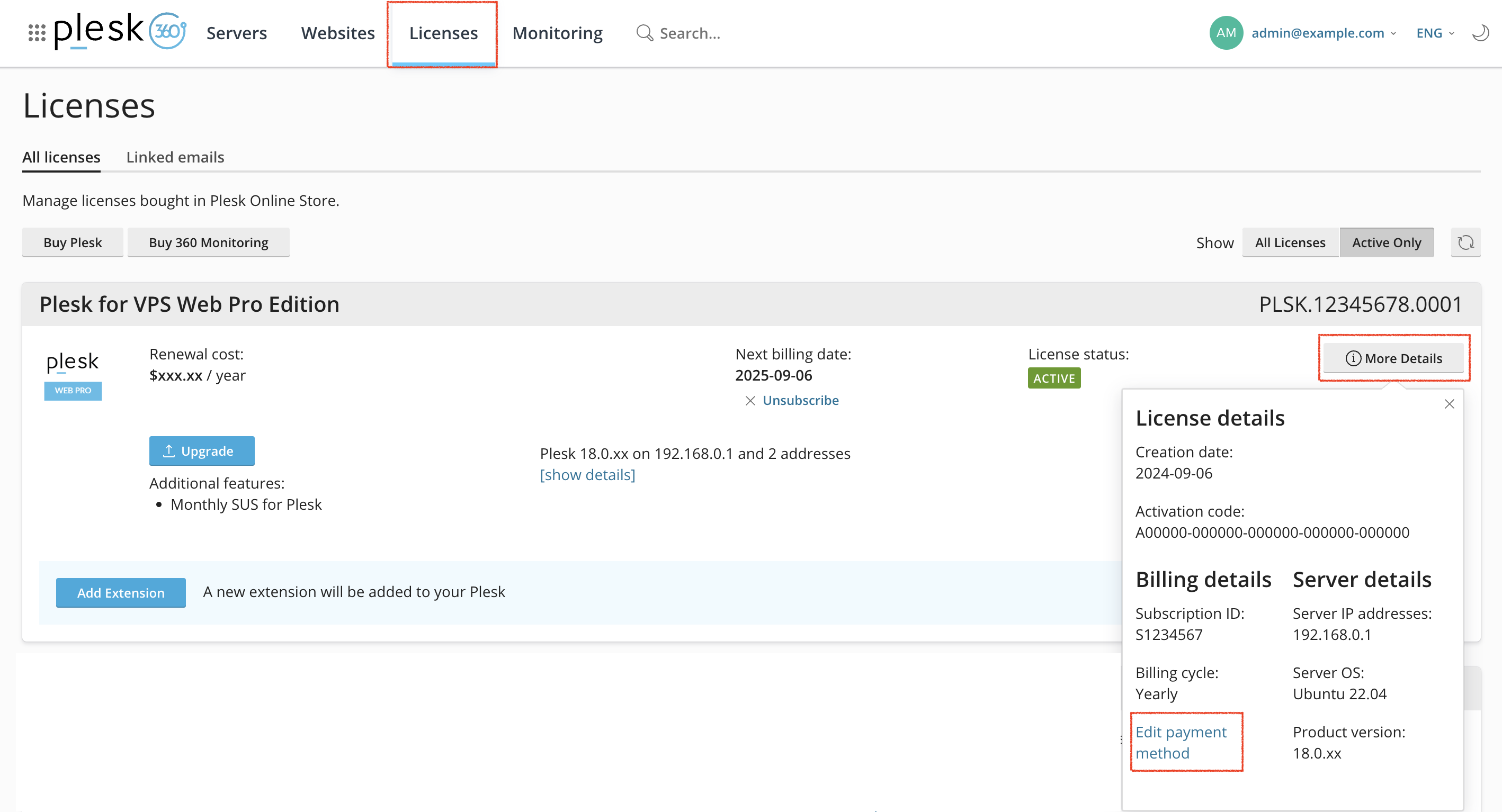The image size is (1502, 812).
Task: Switch to the Linked emails tab
Action: pos(175,157)
